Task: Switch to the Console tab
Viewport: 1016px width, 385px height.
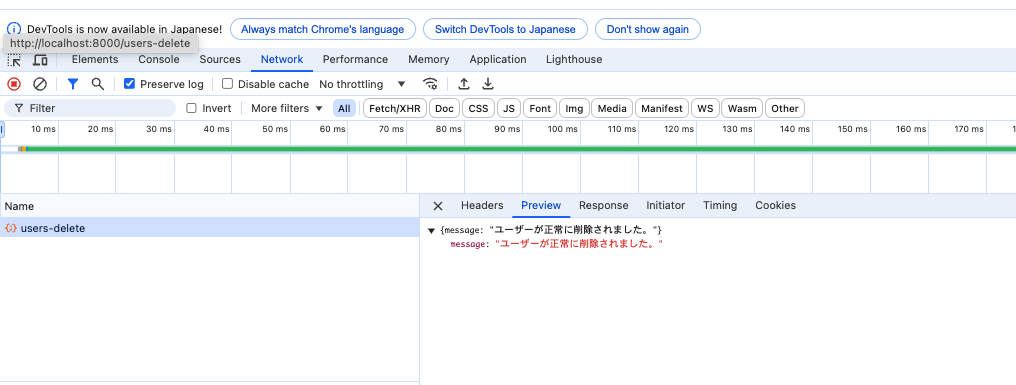Action: coord(159,59)
